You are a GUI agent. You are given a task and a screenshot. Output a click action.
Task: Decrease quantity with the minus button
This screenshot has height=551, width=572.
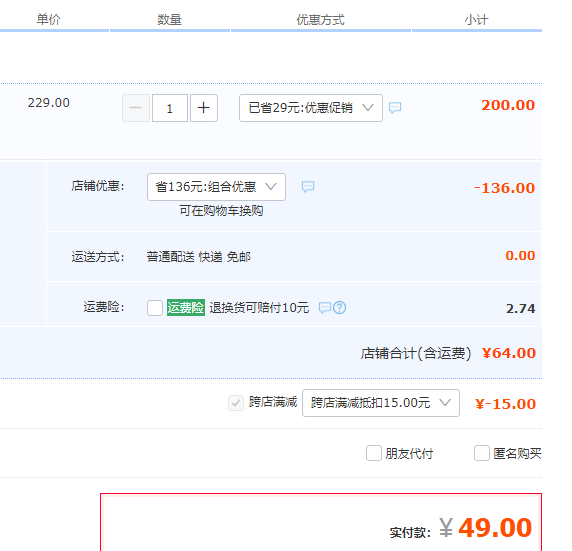coord(136,108)
